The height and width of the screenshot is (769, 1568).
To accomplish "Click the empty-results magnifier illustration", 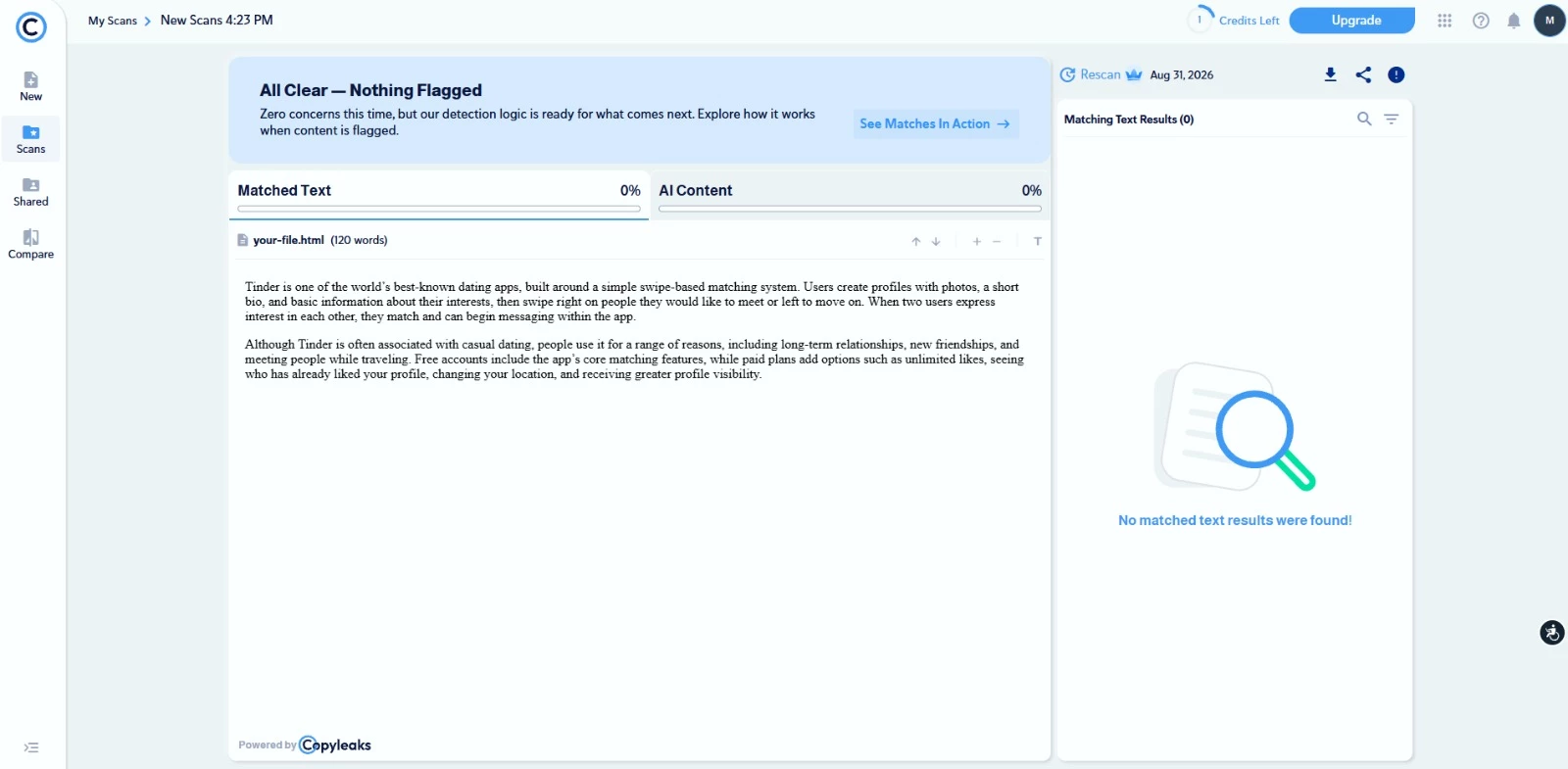I will click(1235, 426).
